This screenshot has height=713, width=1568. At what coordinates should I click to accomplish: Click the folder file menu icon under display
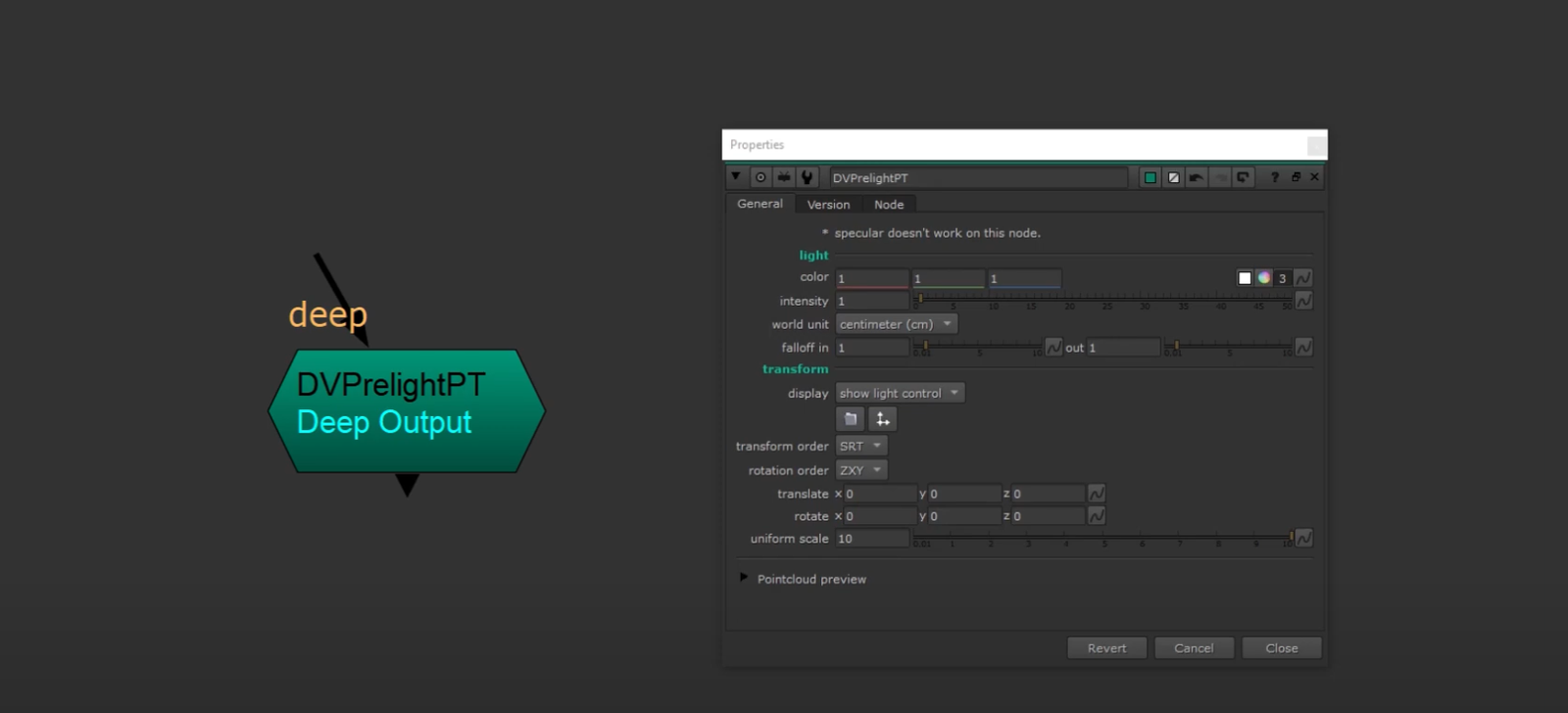coord(851,419)
